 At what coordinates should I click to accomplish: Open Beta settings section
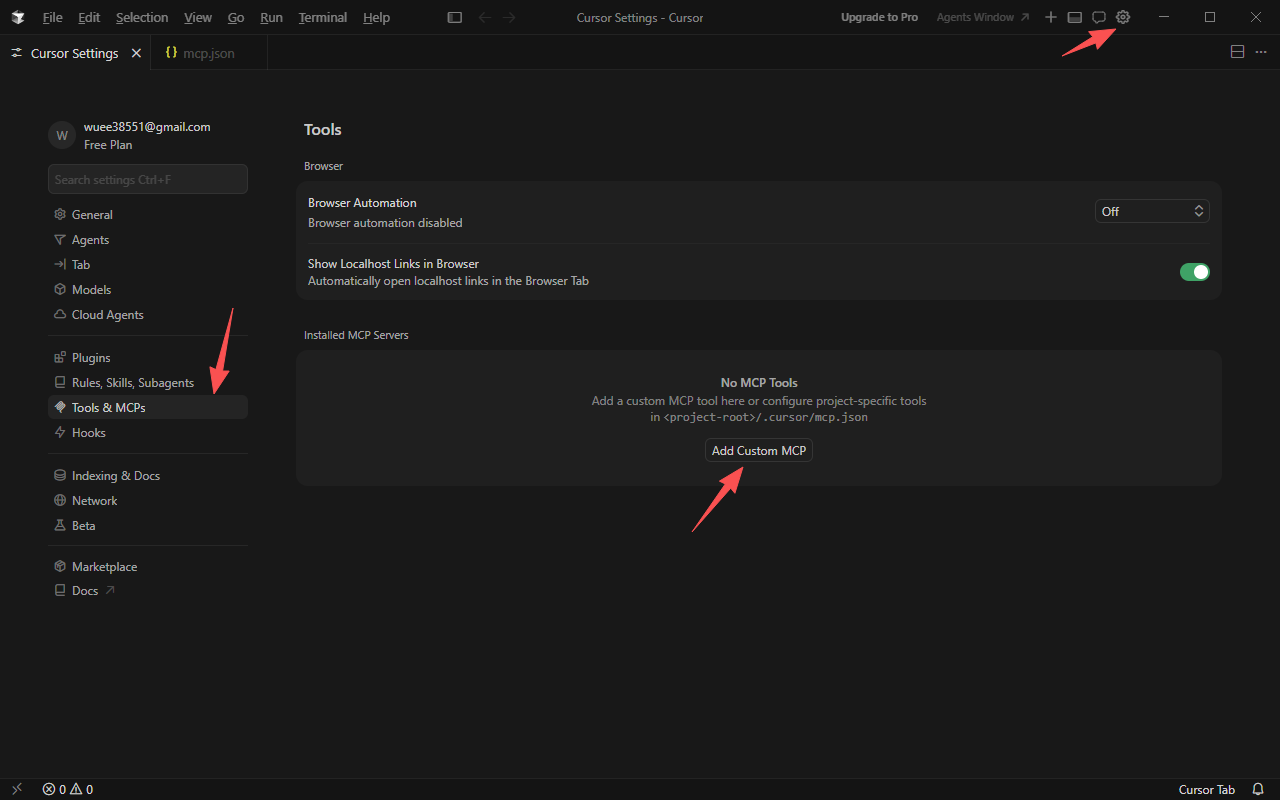click(x=148, y=526)
